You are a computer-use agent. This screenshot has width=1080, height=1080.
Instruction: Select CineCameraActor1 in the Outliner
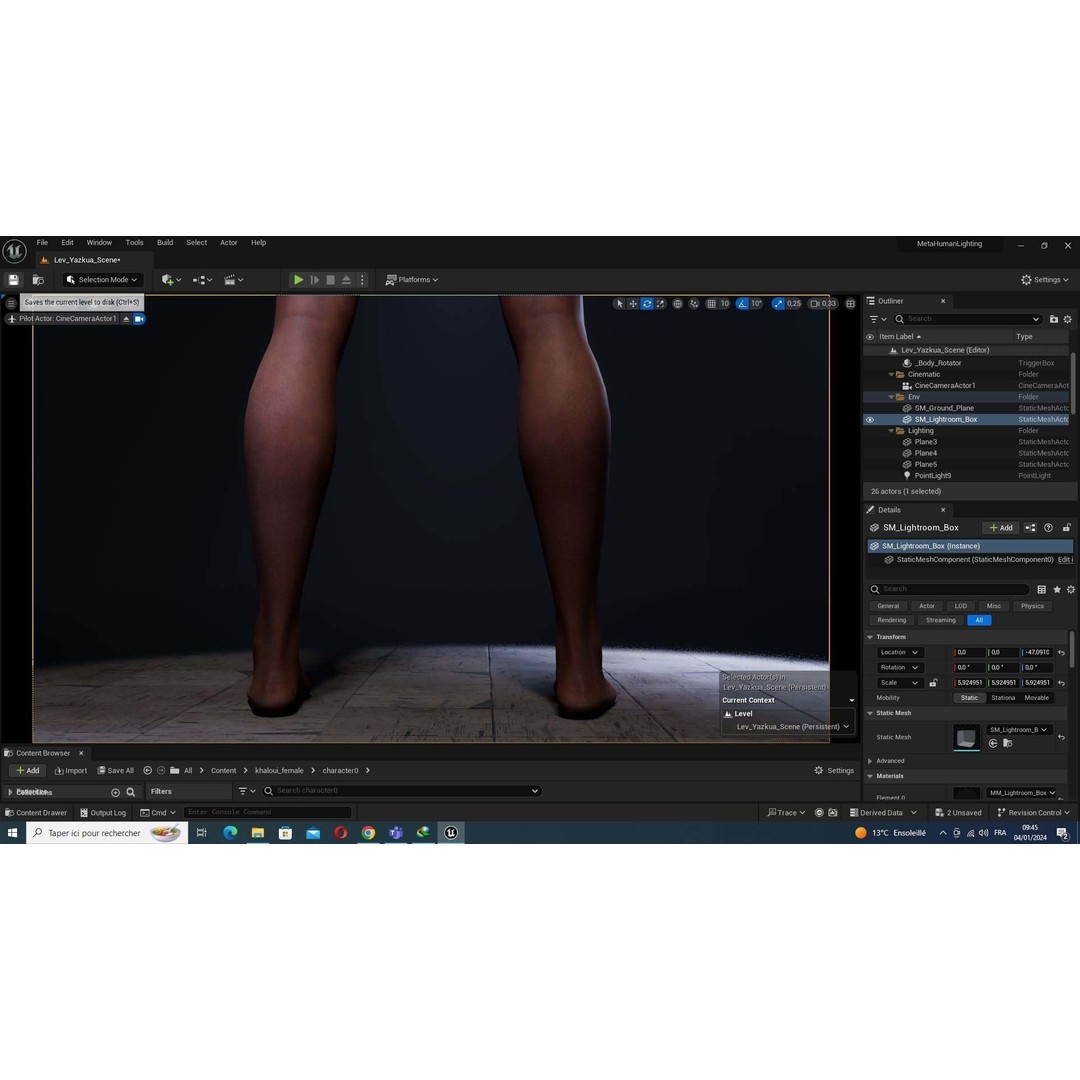tap(944, 386)
